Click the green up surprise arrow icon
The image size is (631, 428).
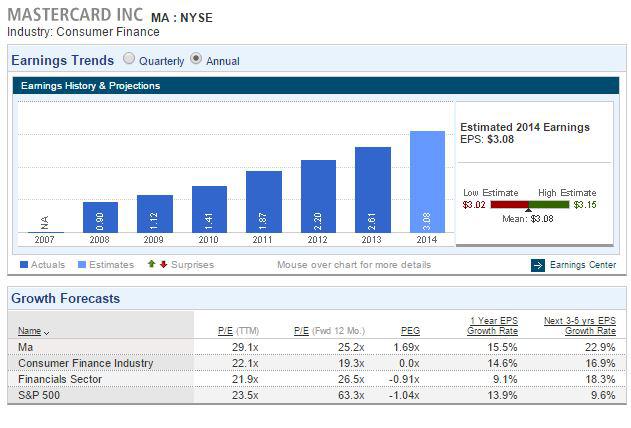151,264
